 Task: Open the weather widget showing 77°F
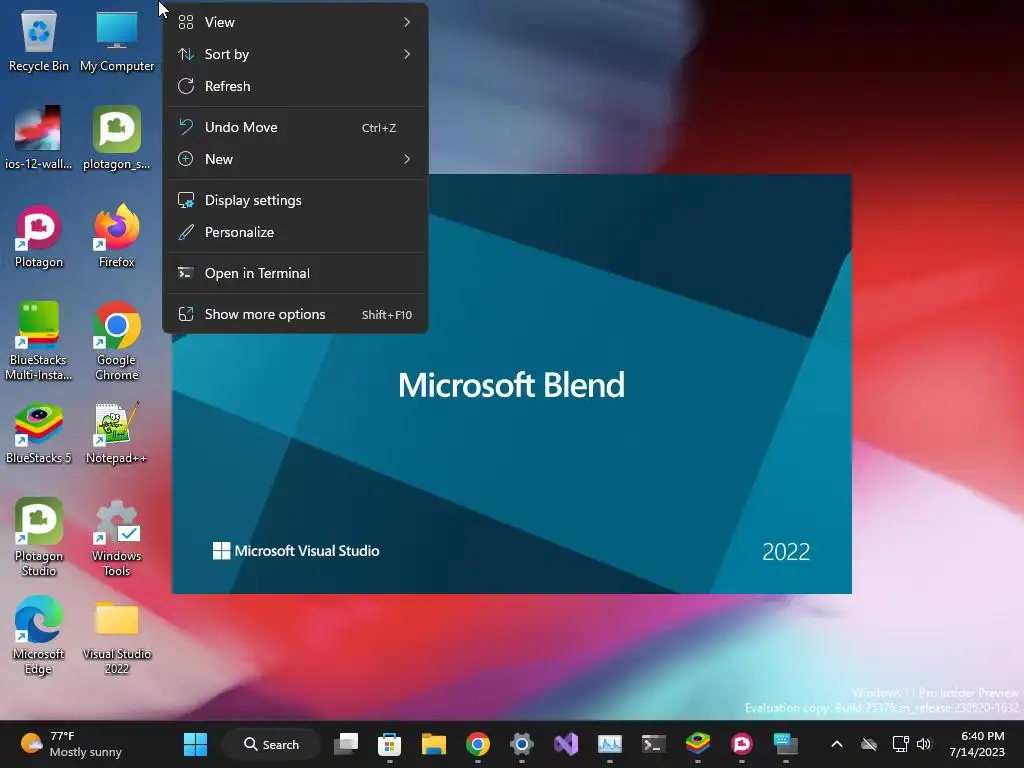[72, 744]
